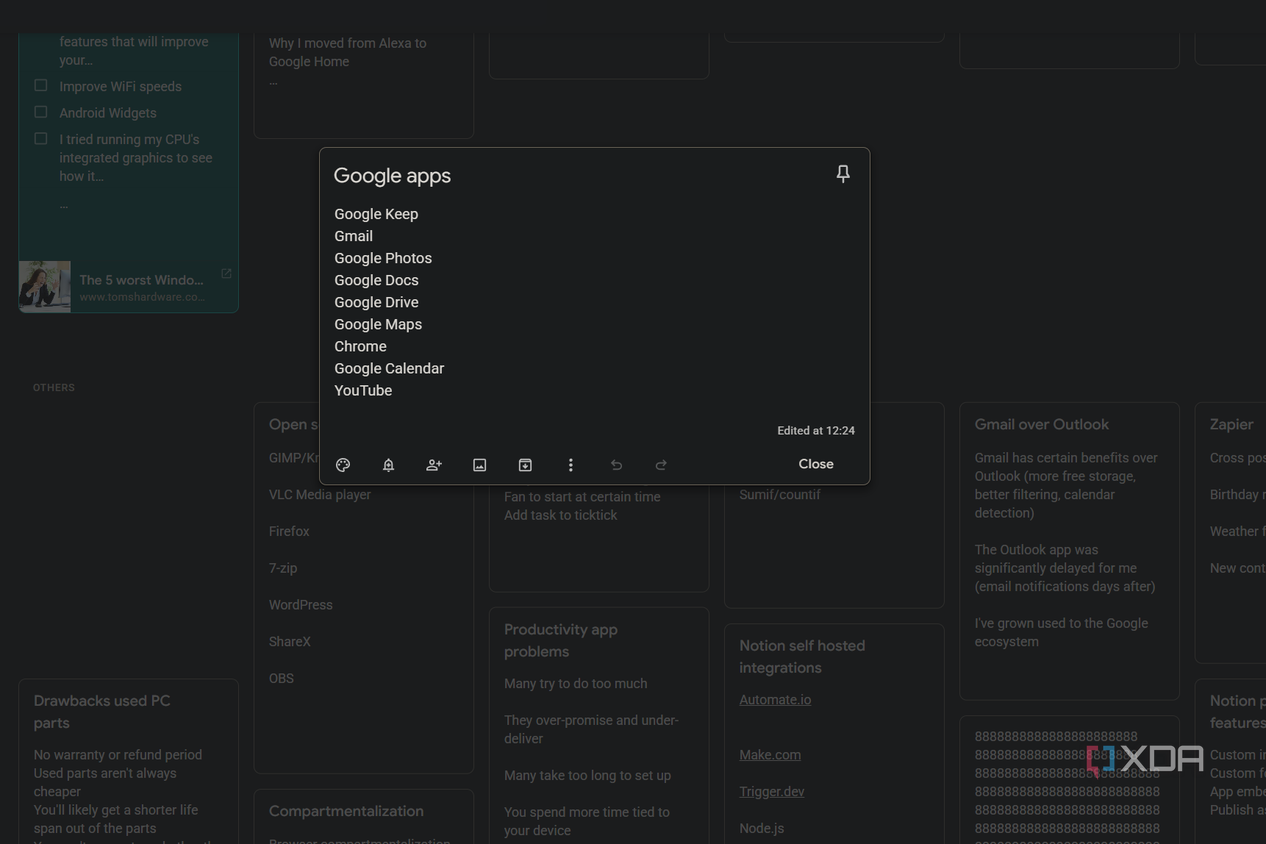Click the YouTube line in note

pos(363,390)
